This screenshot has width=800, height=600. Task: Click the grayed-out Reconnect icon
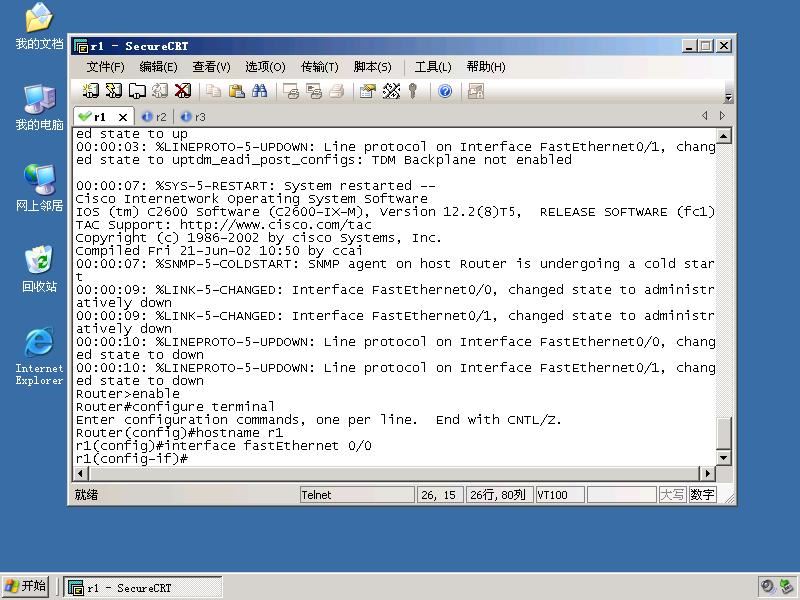click(x=160, y=91)
